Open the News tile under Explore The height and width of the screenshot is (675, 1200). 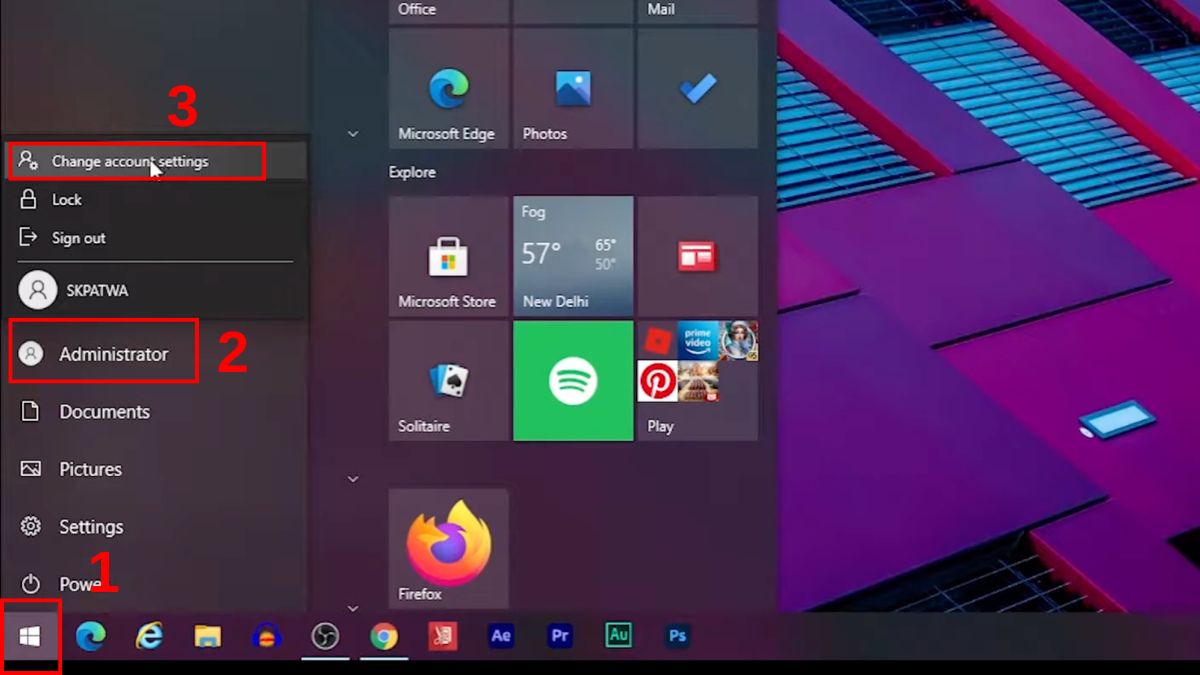(x=697, y=255)
